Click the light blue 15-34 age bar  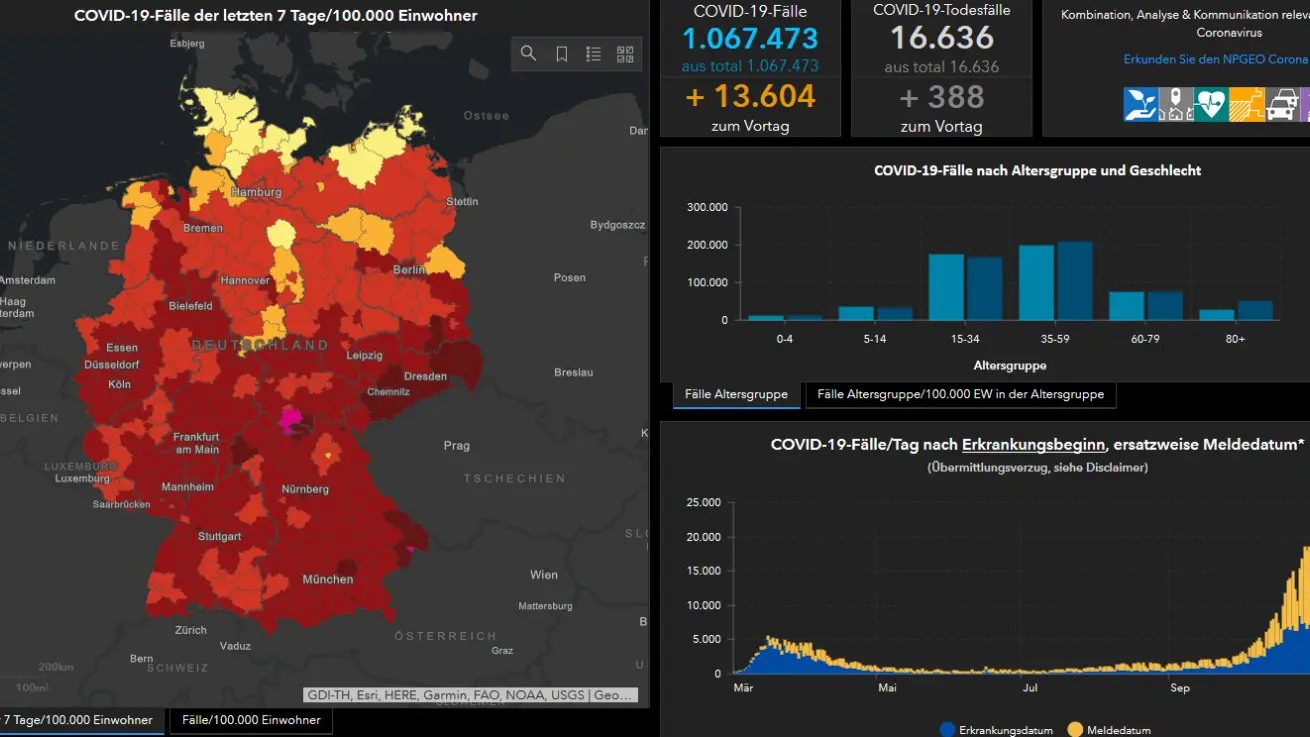coord(946,287)
